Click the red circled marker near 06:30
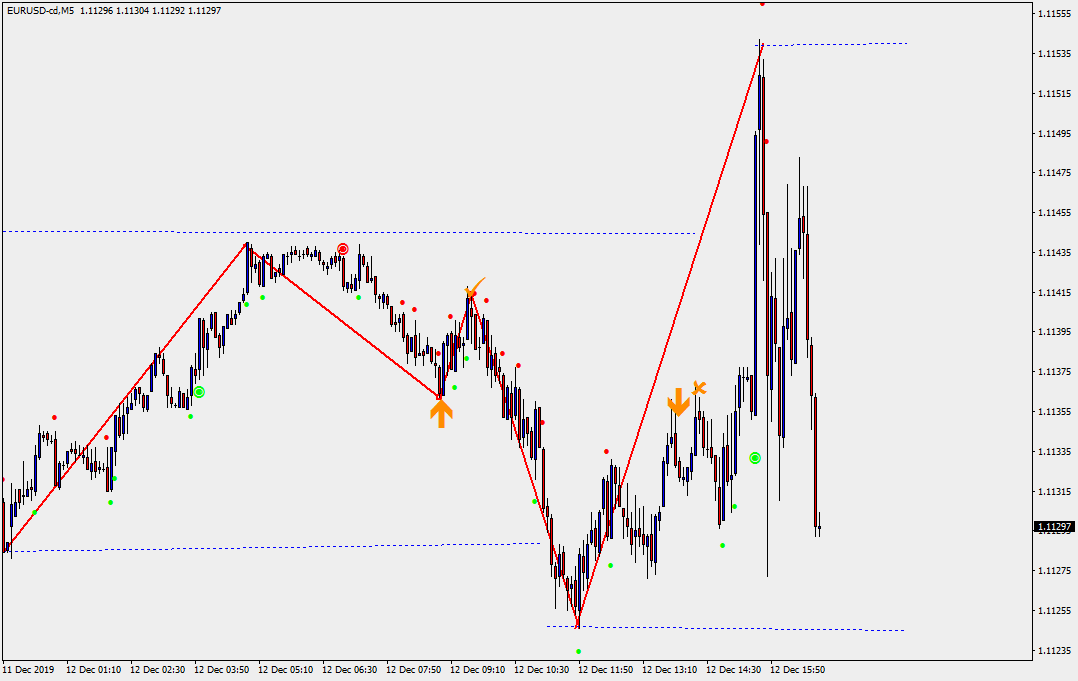The width and height of the screenshot is (1078, 681). pos(343,249)
